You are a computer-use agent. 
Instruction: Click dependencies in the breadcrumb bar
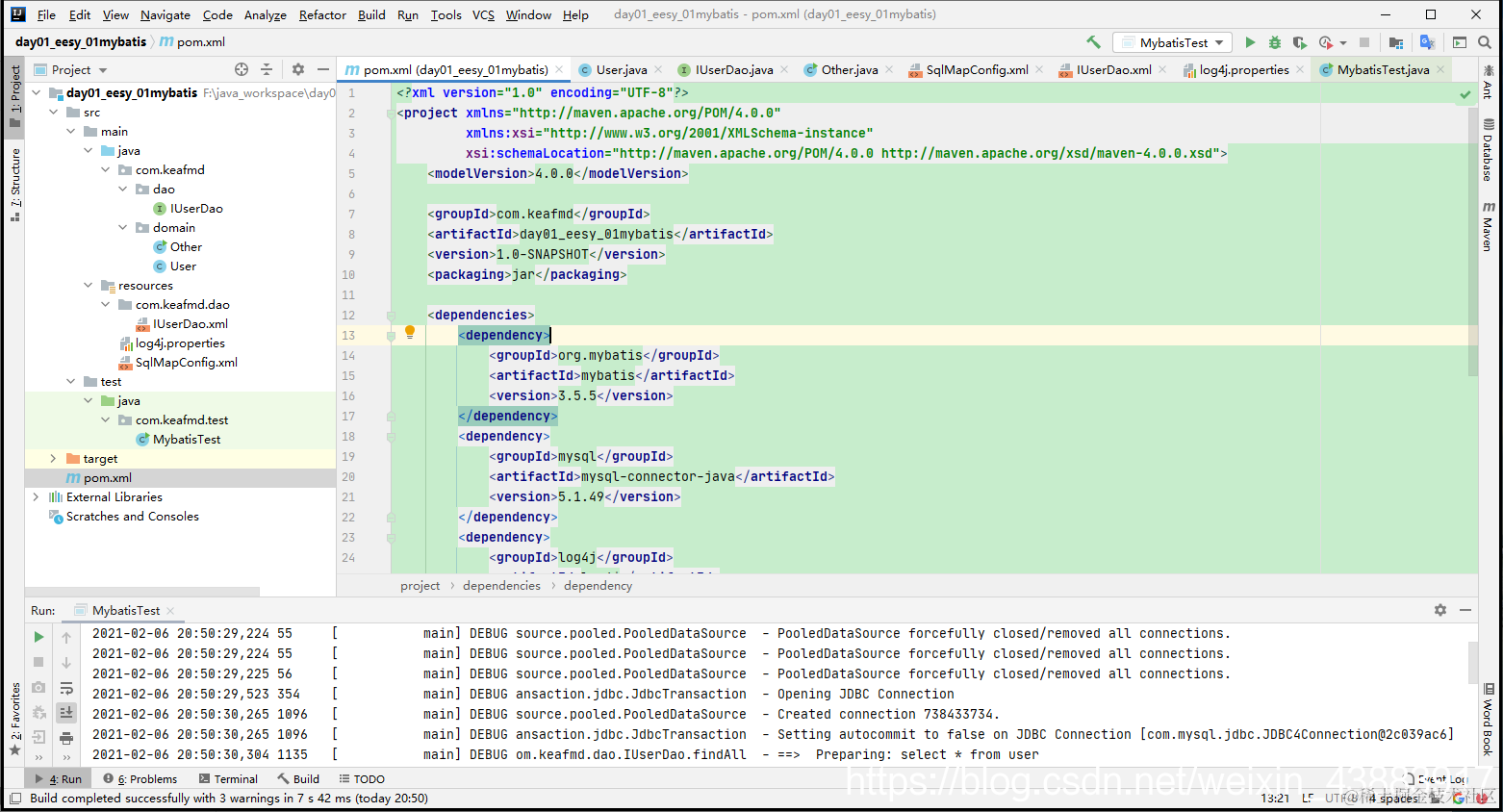(501, 585)
